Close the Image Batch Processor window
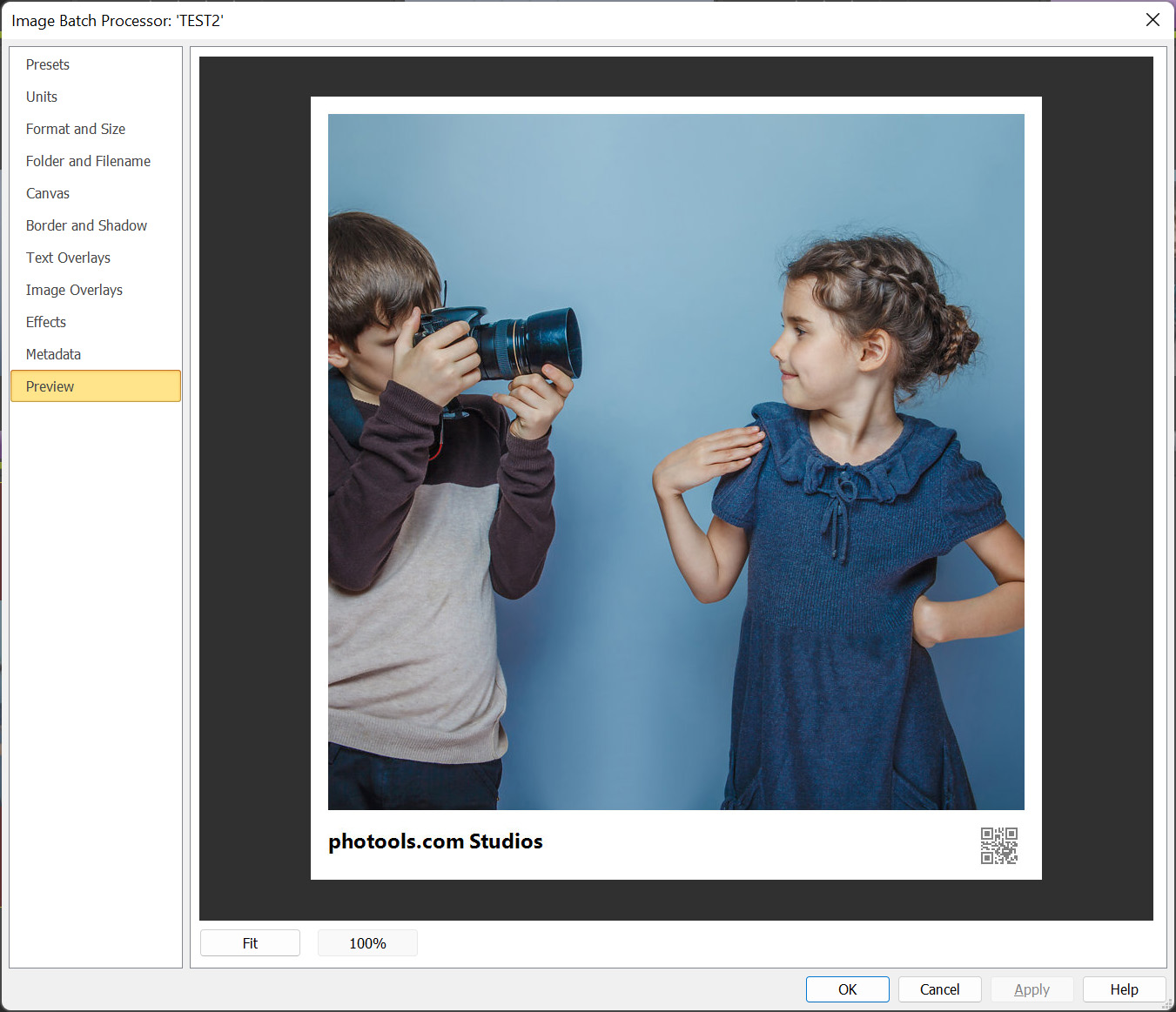 click(1152, 20)
